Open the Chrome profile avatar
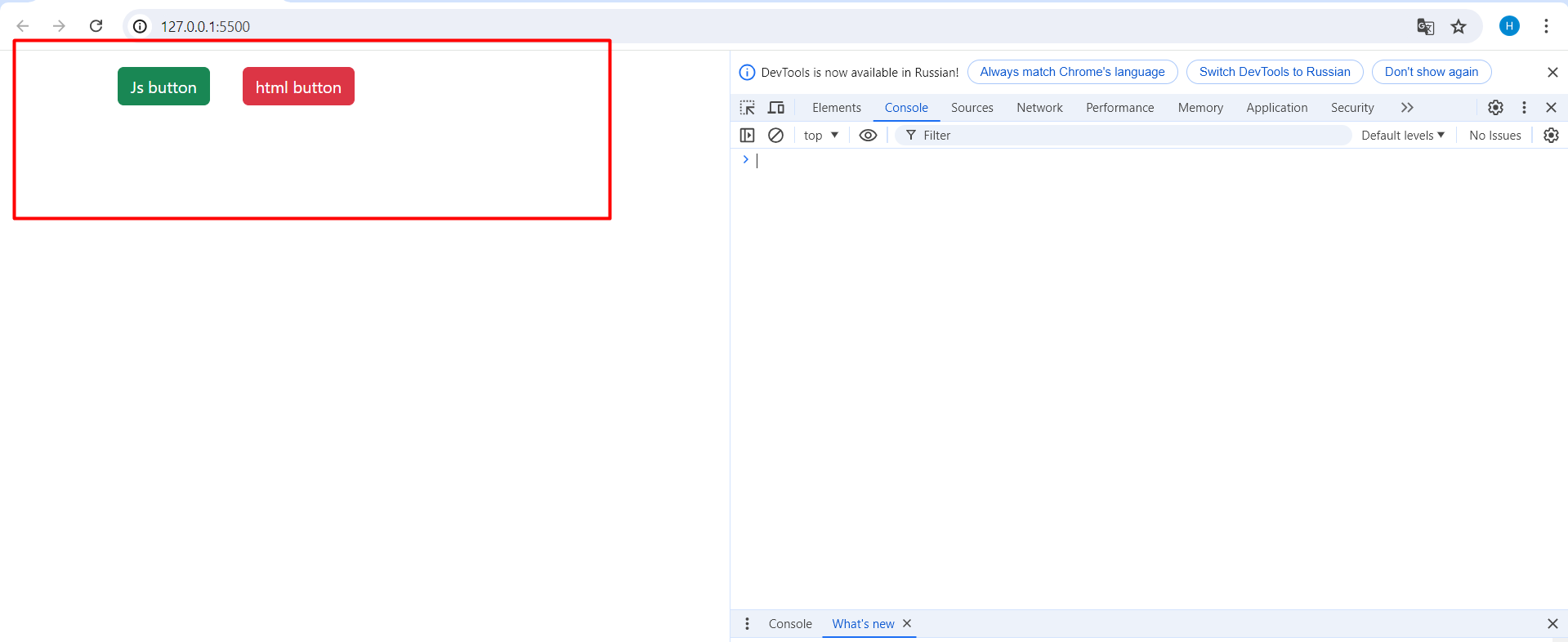The height and width of the screenshot is (642, 1568). coord(1509,26)
